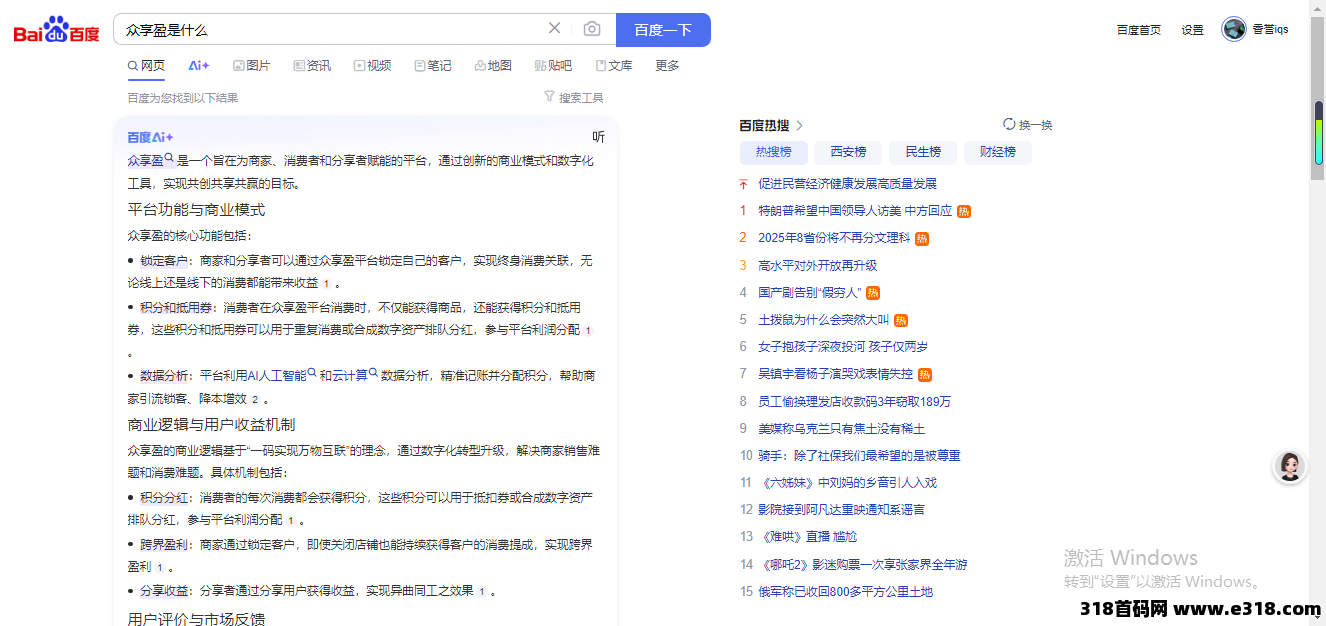Open hot search 《六姊妹》中刘妈的乡音引人入戏
Screen dimensions: 1326x626
click(x=847, y=483)
